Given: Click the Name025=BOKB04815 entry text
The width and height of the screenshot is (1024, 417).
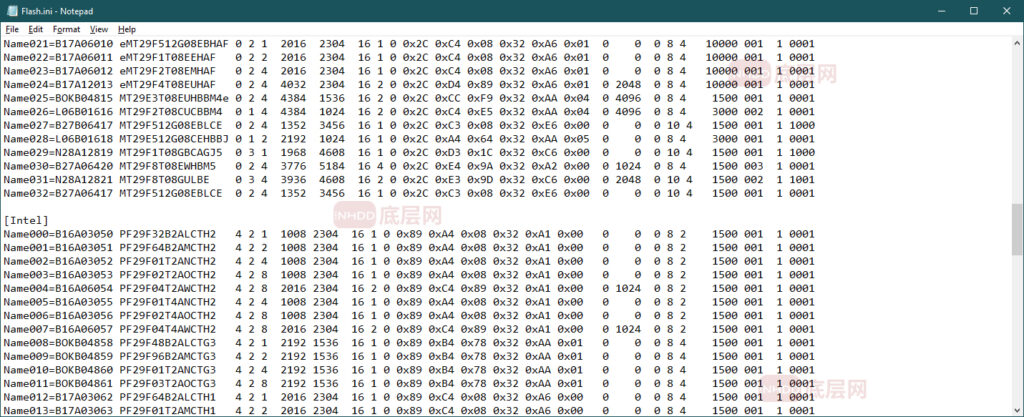Looking at the screenshot, I should point(56,98).
